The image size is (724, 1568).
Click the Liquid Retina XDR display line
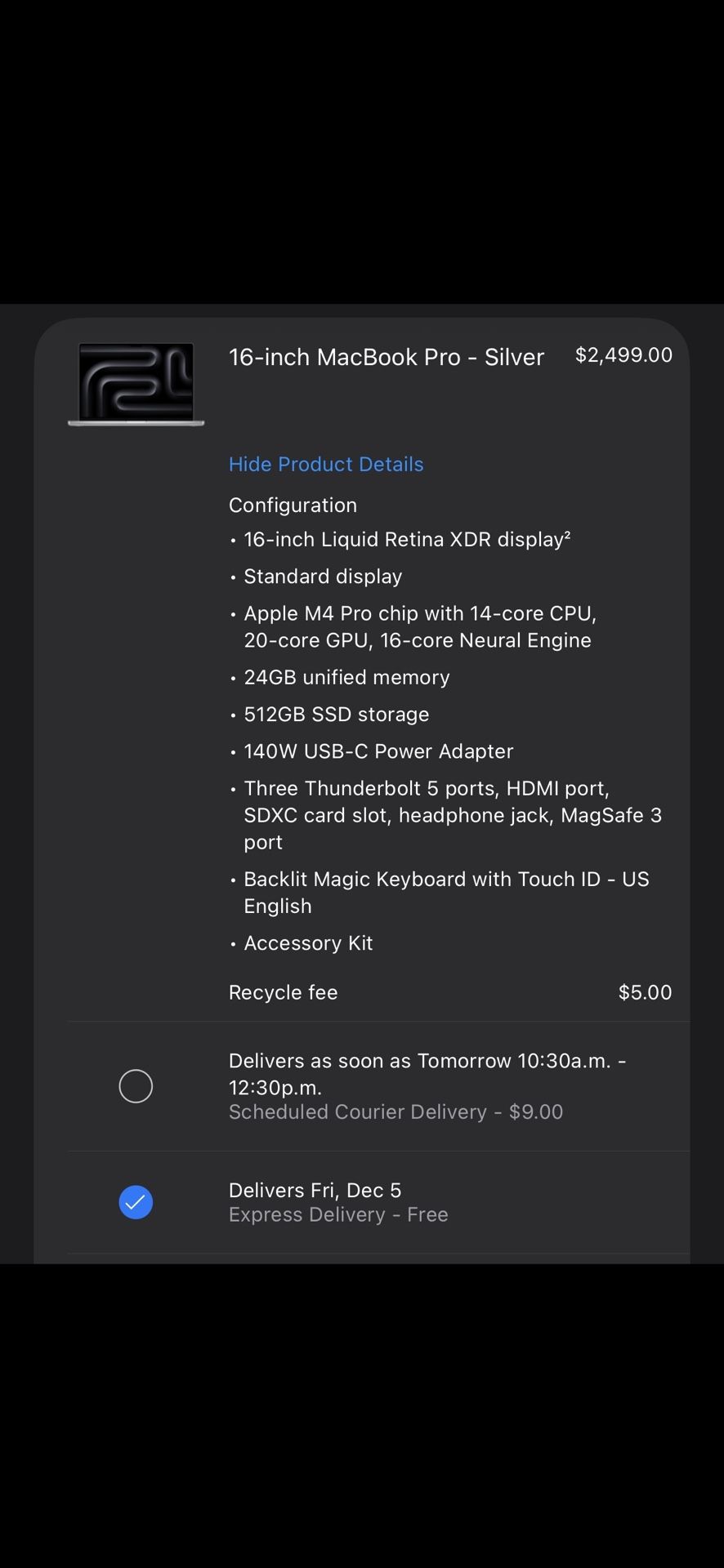tap(407, 539)
